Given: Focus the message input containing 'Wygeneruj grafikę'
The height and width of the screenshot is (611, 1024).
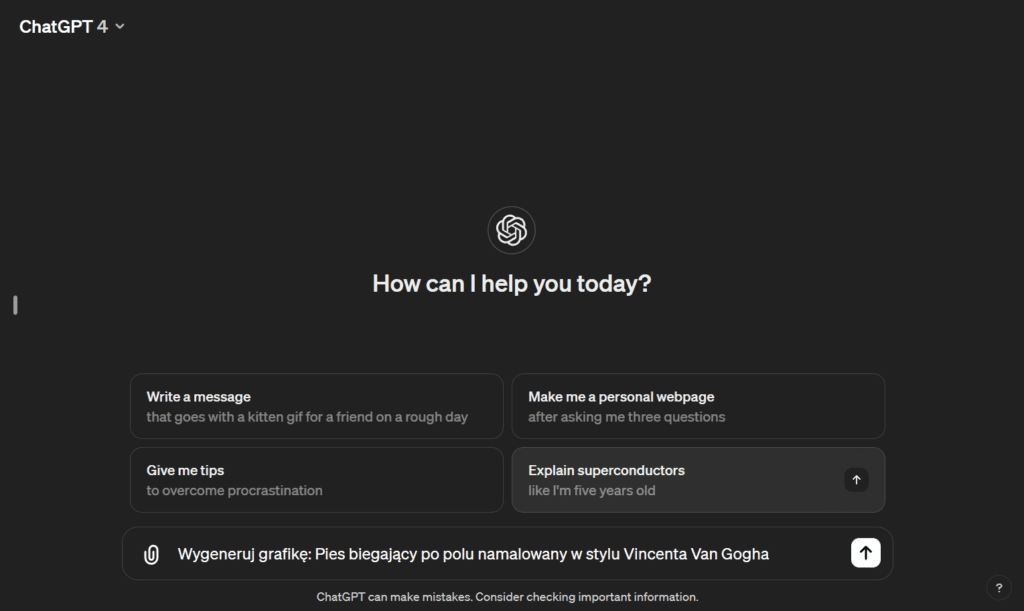Looking at the screenshot, I should pos(500,554).
